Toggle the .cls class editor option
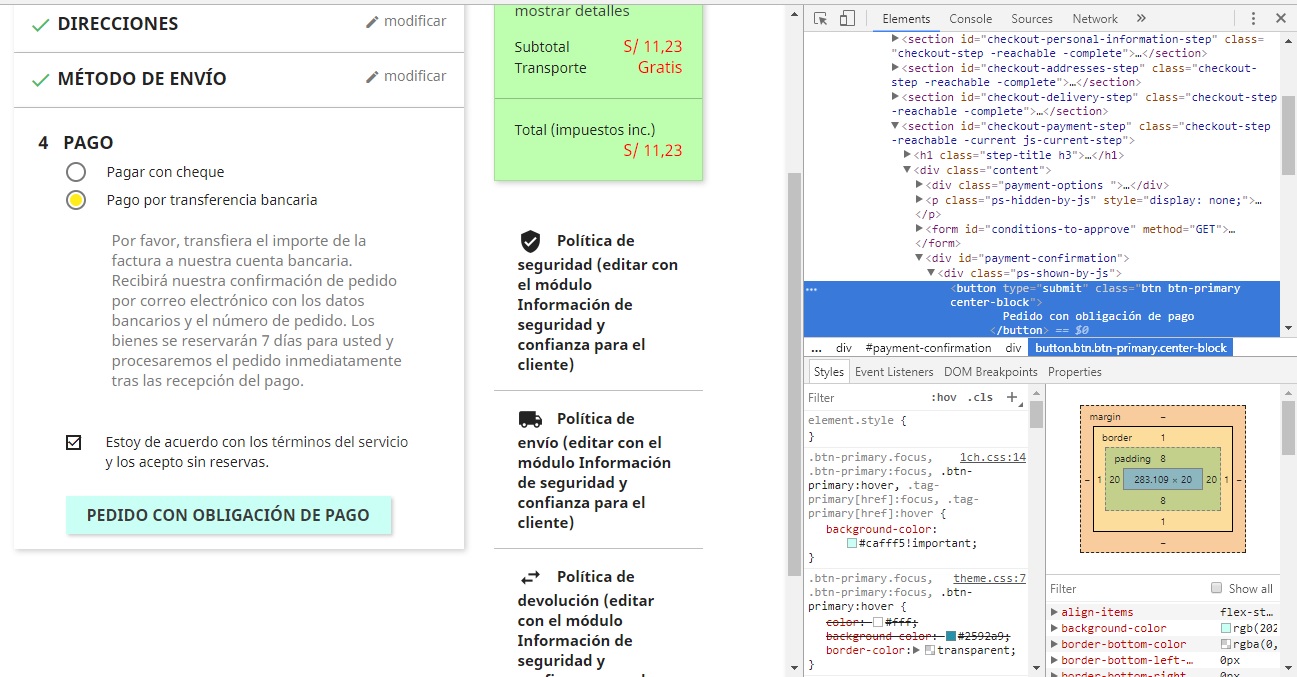Viewport: 1297px width, 677px height. point(982,397)
